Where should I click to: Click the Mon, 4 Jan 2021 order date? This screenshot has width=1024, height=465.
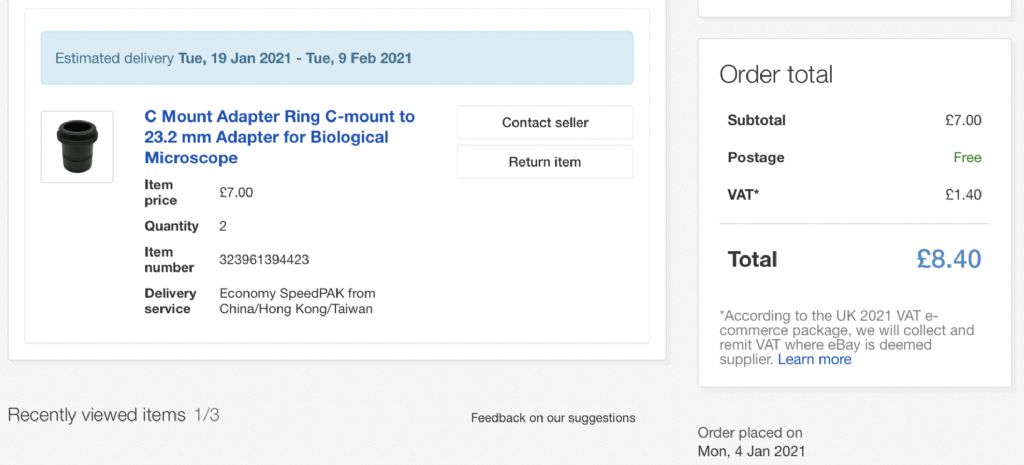(752, 451)
